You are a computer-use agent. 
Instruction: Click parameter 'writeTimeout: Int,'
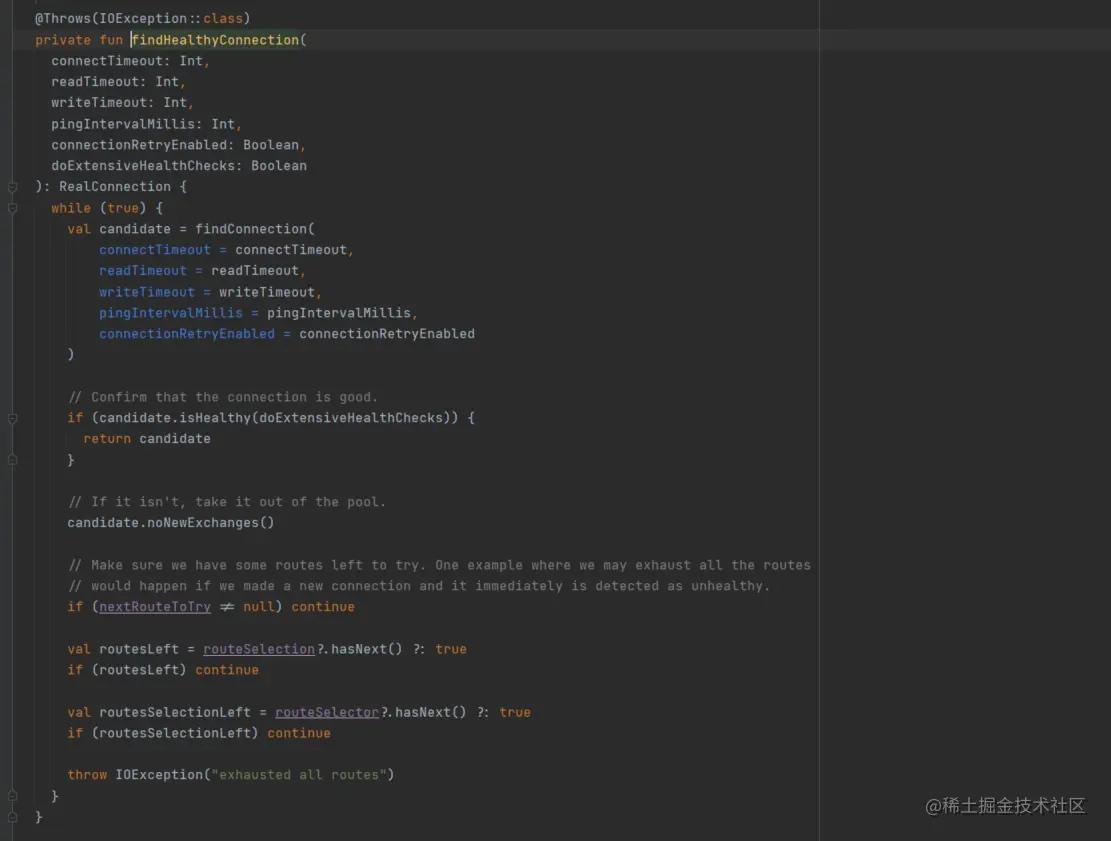[x=123, y=103]
